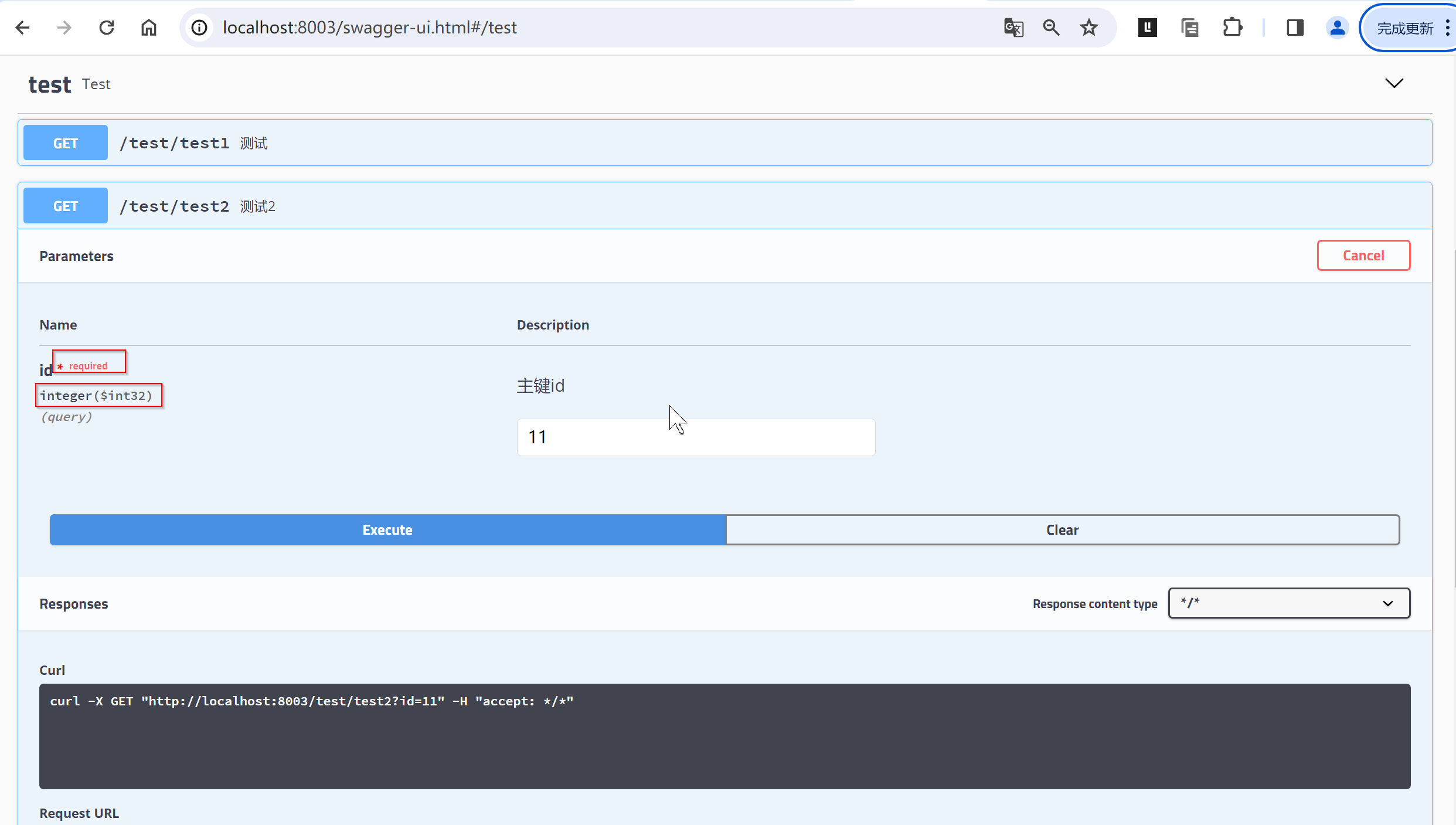Expand the GET /test/test1 operation
This screenshot has height=825, width=1456.
tap(724, 142)
